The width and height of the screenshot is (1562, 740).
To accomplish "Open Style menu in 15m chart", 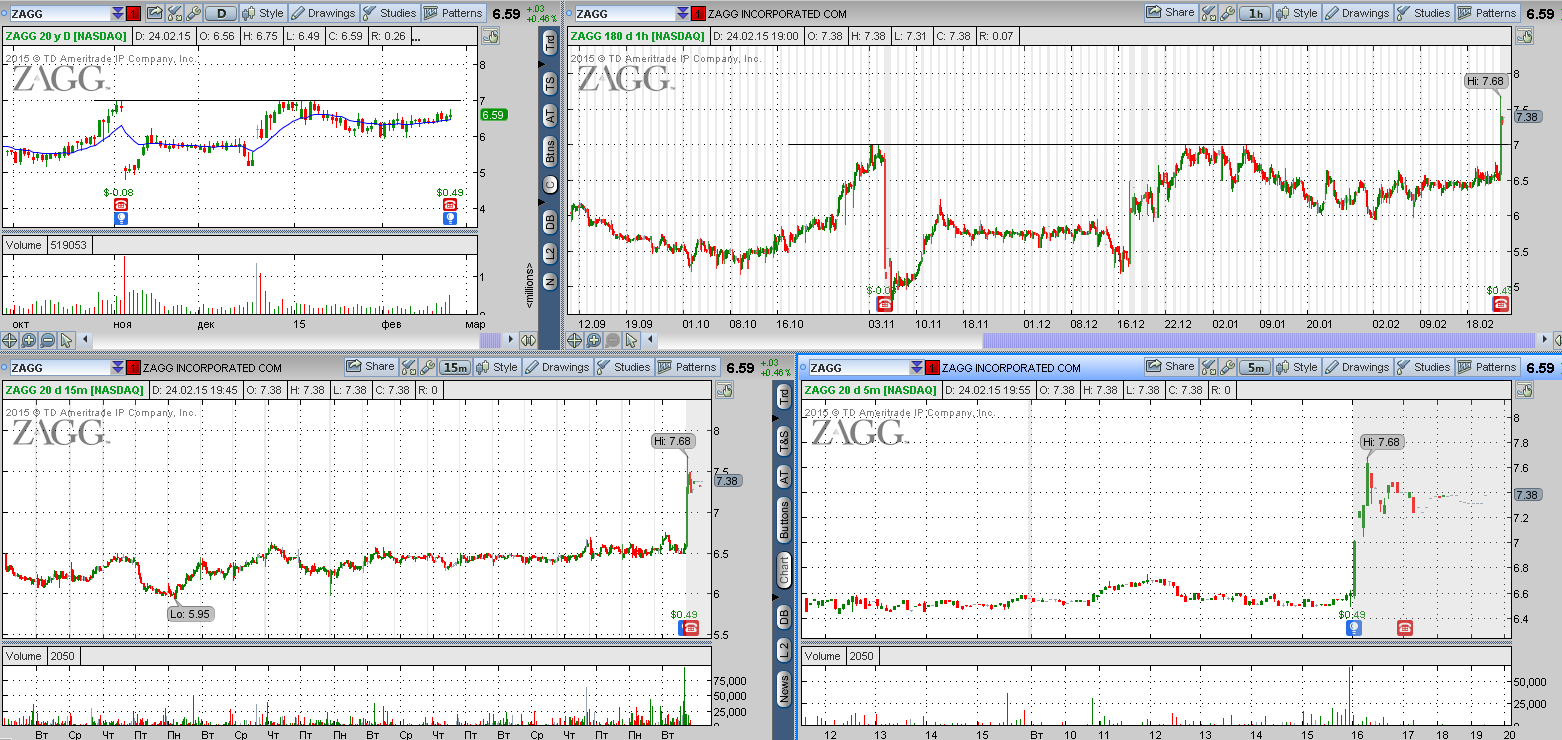I will click(497, 367).
